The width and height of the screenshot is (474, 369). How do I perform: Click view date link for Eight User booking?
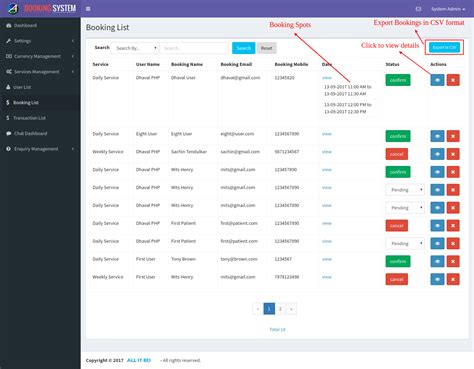tap(327, 134)
